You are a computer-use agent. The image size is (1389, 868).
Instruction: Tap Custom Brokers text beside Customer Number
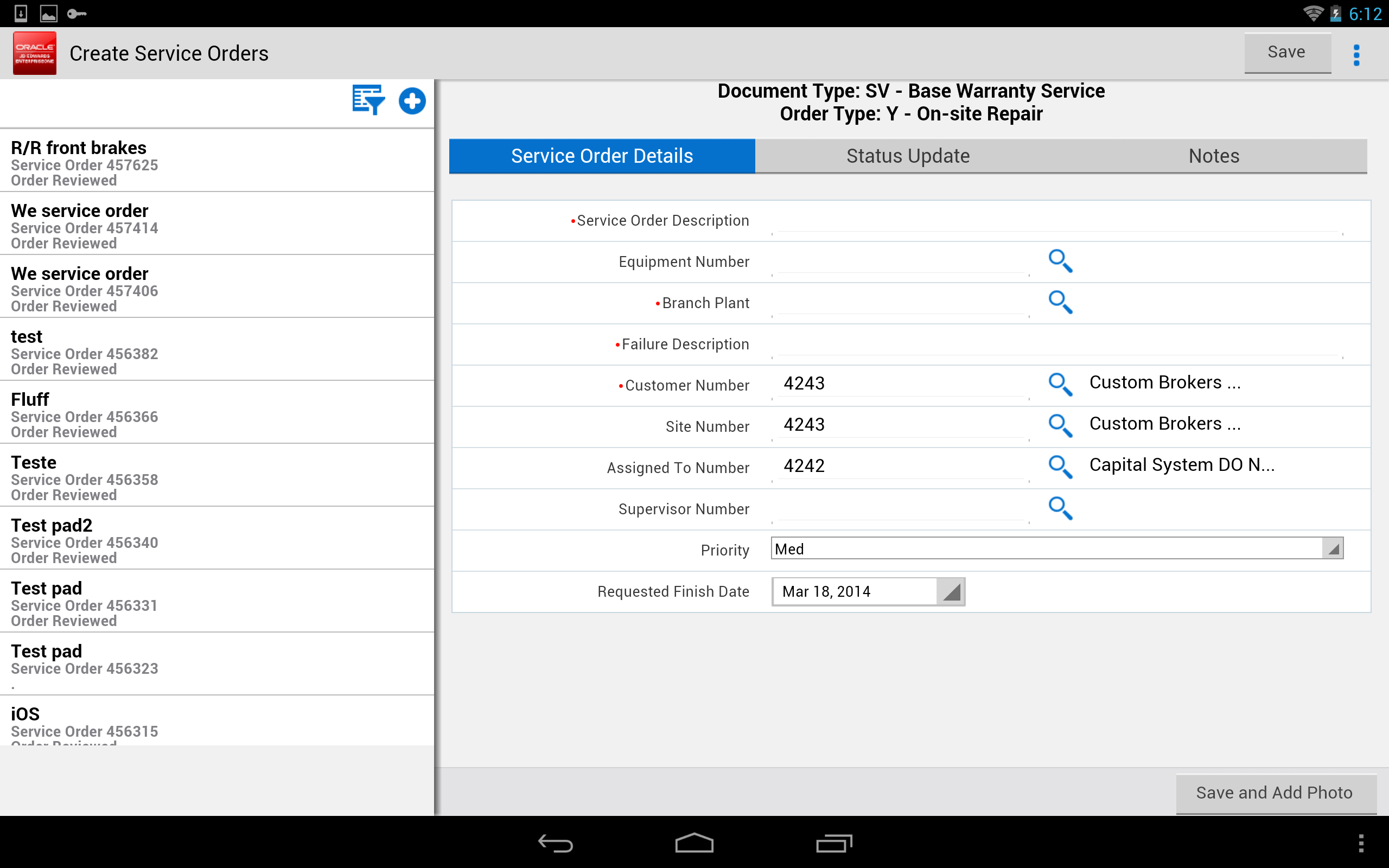pyautogui.click(x=1164, y=382)
